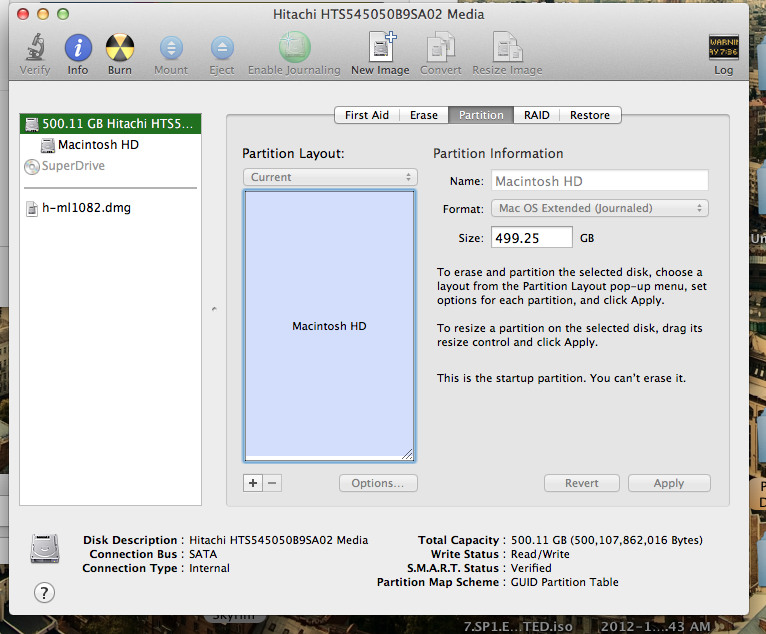Select the 500.11 GB Hitachi disk
The width and height of the screenshot is (766, 634).
[110, 124]
